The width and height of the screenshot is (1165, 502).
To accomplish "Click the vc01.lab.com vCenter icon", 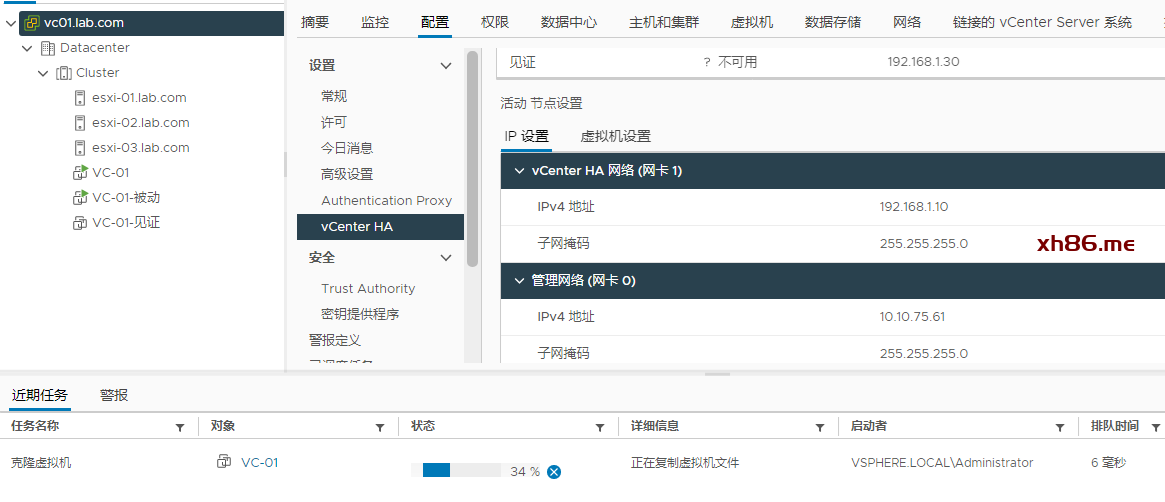I will (32, 22).
